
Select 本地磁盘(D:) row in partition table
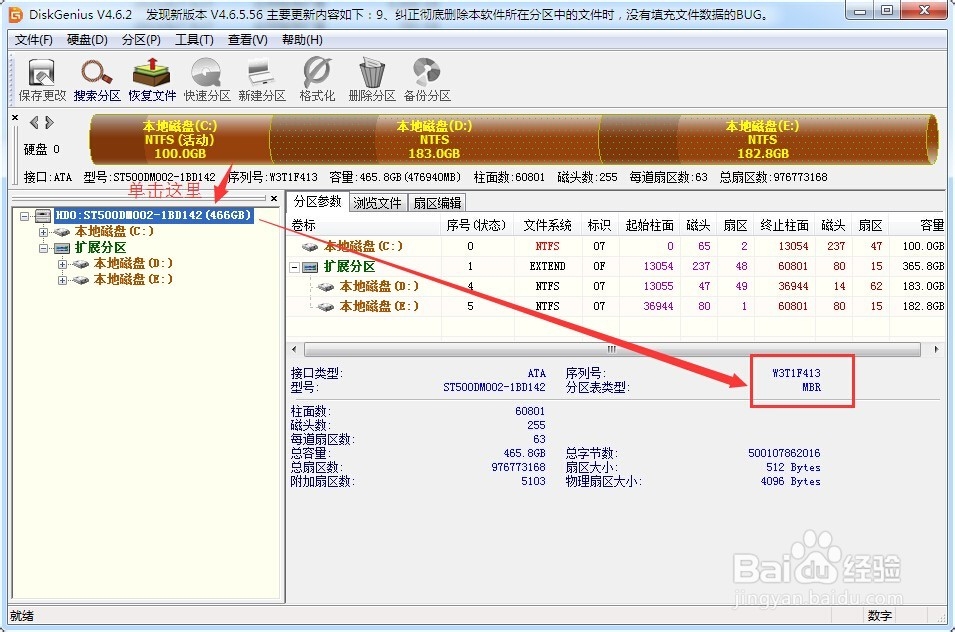point(616,286)
